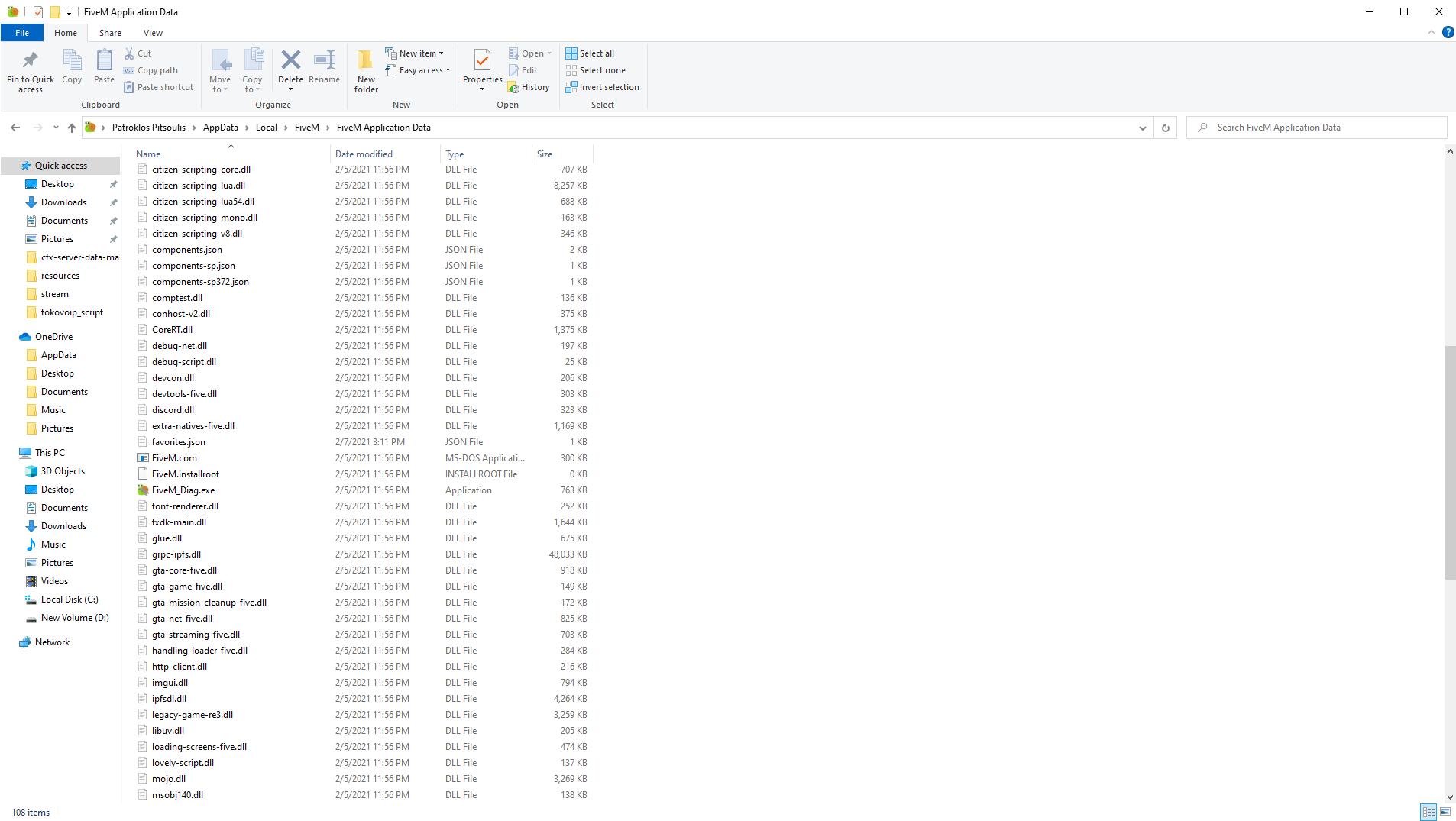
Task: Create a new folder with the New folder icon
Action: point(366,70)
